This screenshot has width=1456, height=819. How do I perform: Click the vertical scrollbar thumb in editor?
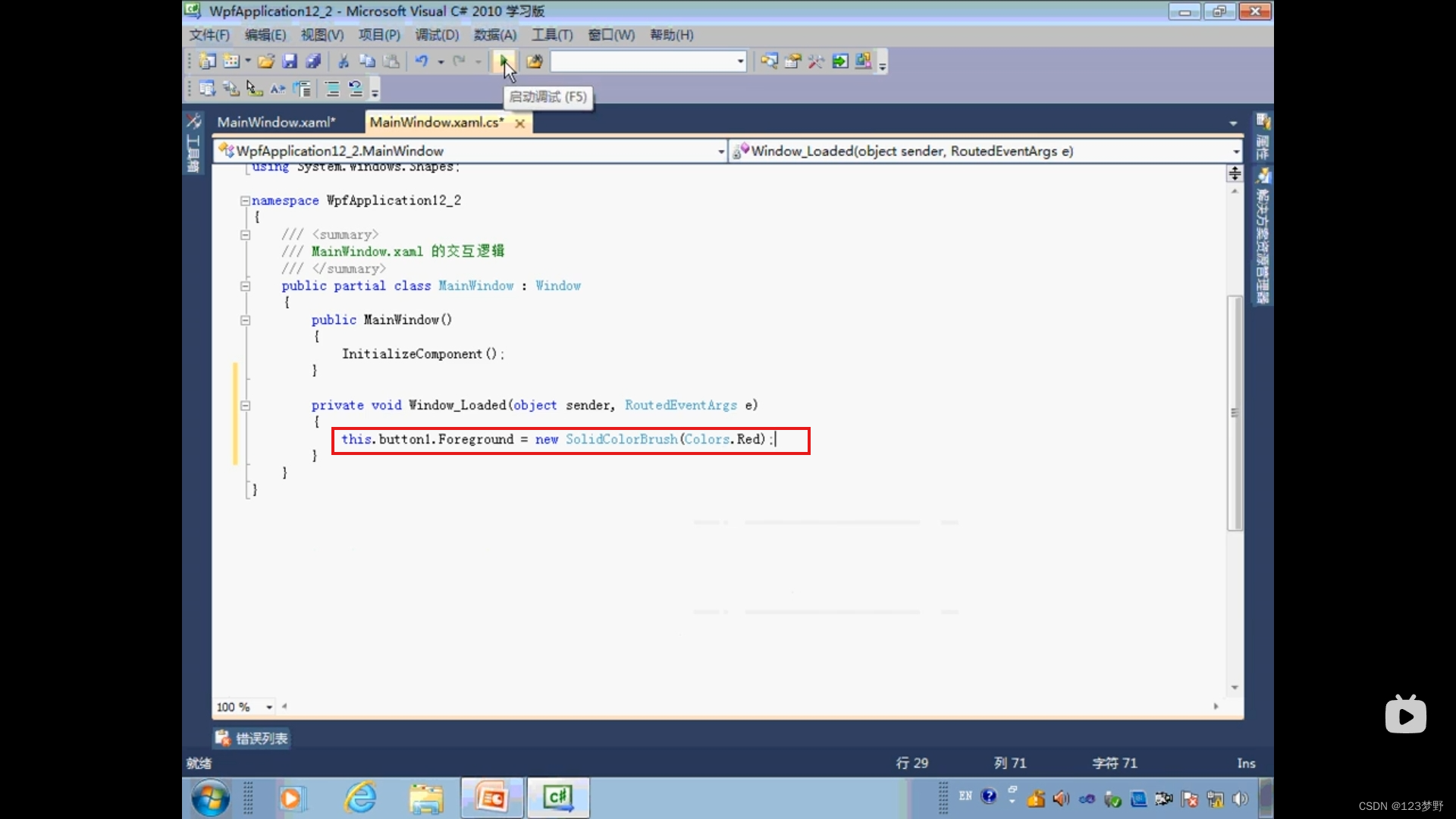[1235, 413]
